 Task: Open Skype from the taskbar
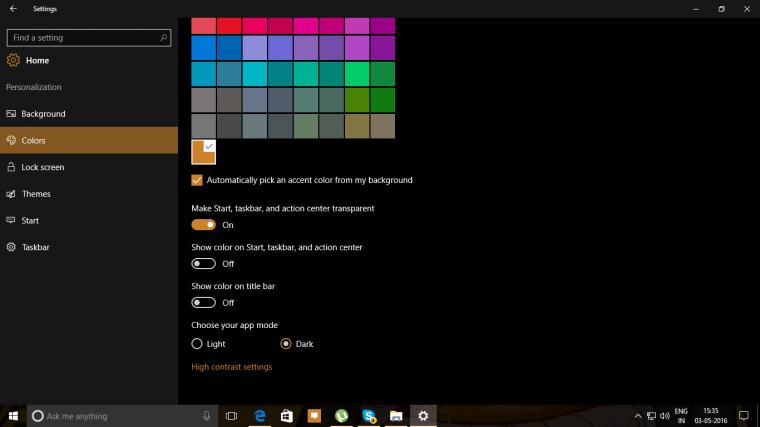coord(369,416)
